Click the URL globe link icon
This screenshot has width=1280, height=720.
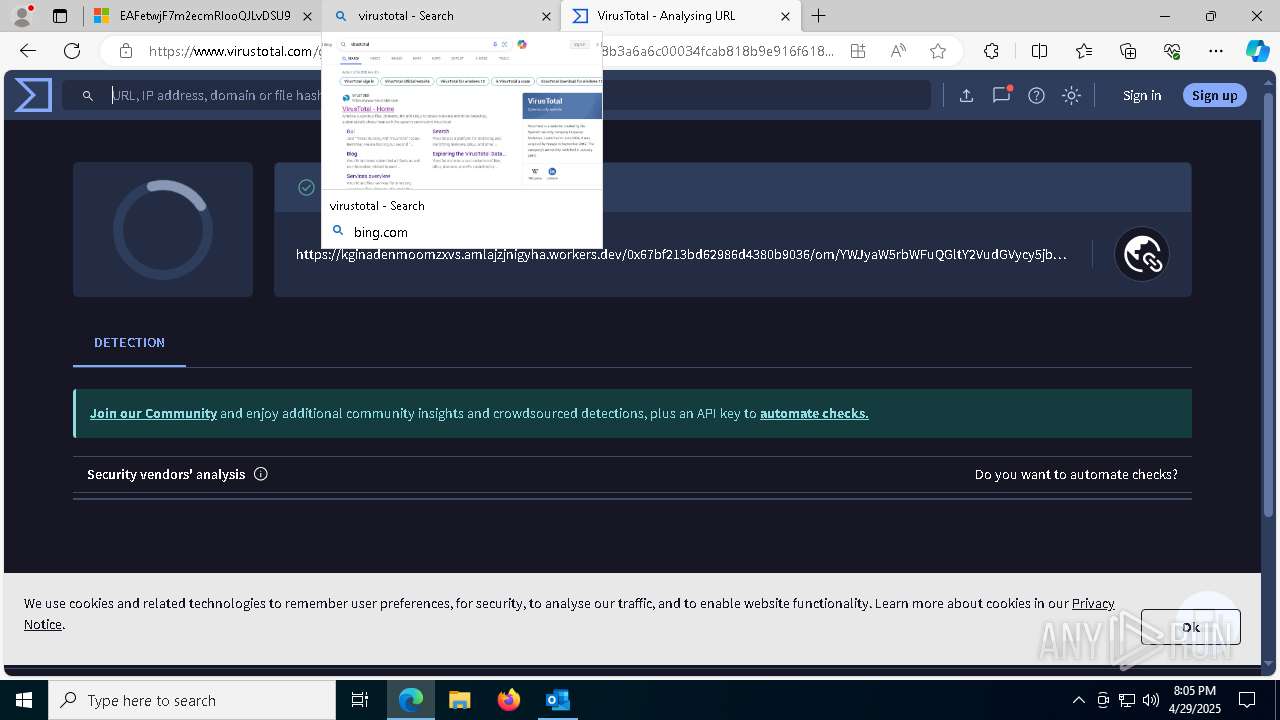1142,254
